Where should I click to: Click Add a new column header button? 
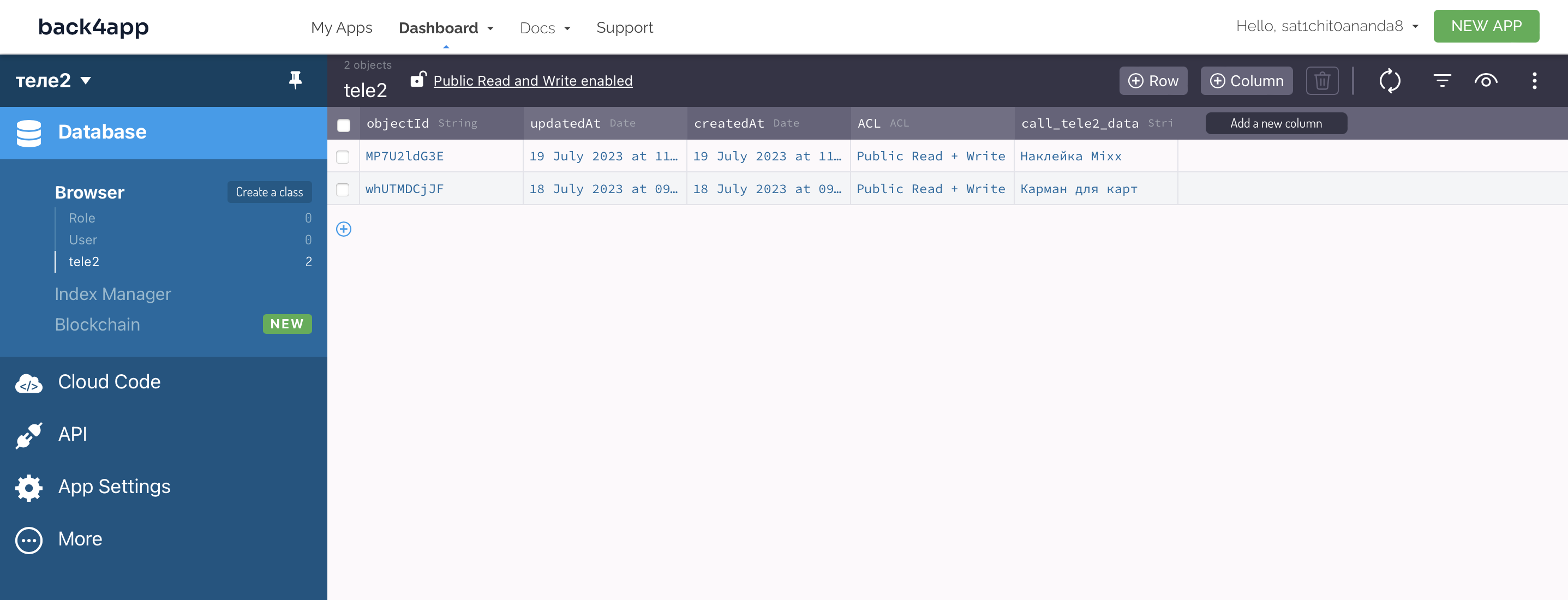pyautogui.click(x=1276, y=123)
